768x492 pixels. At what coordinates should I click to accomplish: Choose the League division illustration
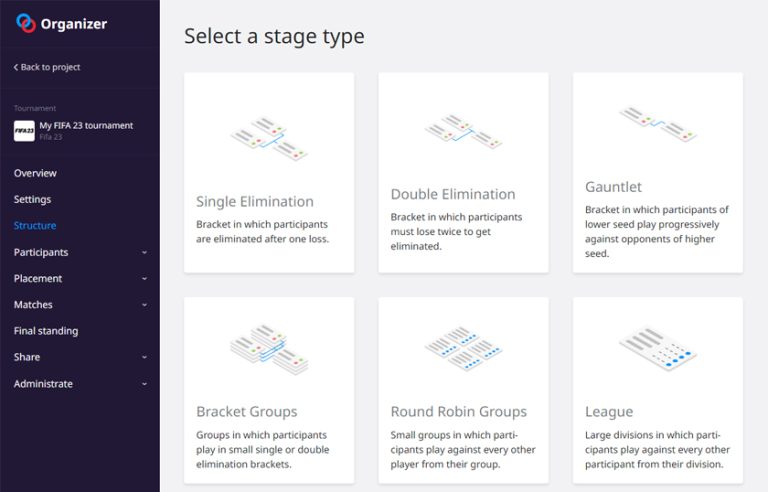657,348
